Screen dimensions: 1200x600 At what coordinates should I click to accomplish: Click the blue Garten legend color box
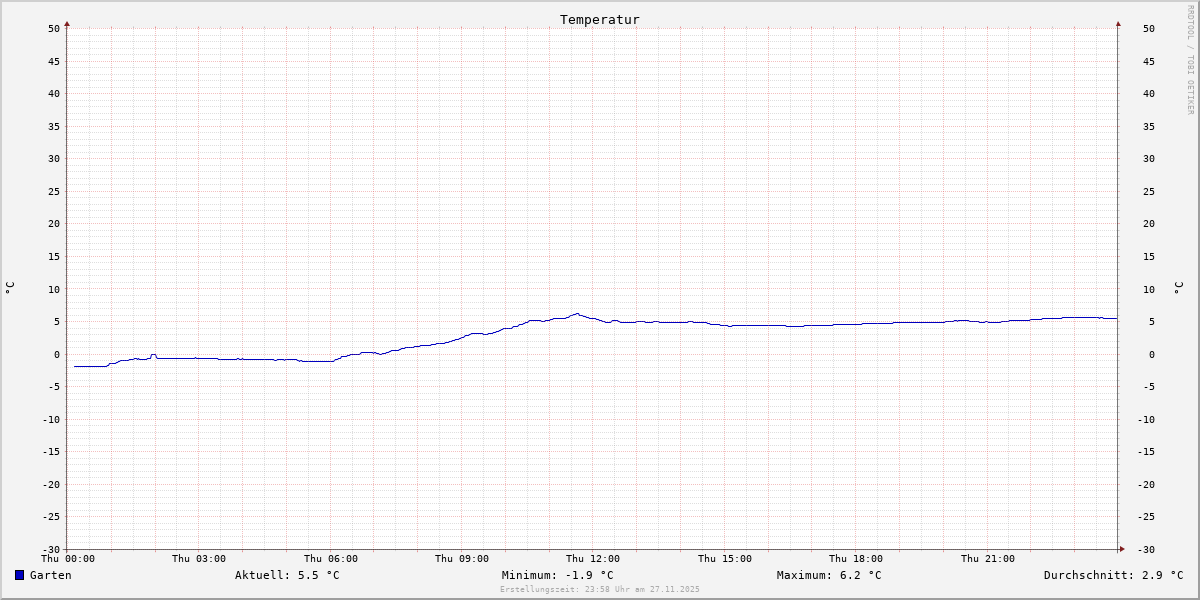click(x=19, y=575)
